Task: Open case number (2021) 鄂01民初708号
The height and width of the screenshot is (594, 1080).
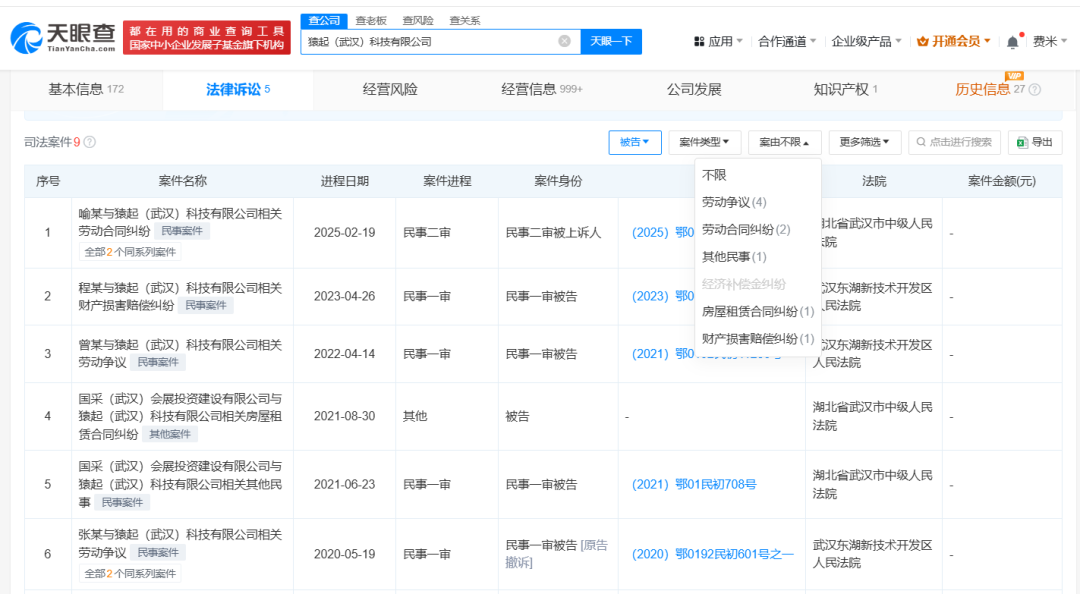Action: coord(694,485)
